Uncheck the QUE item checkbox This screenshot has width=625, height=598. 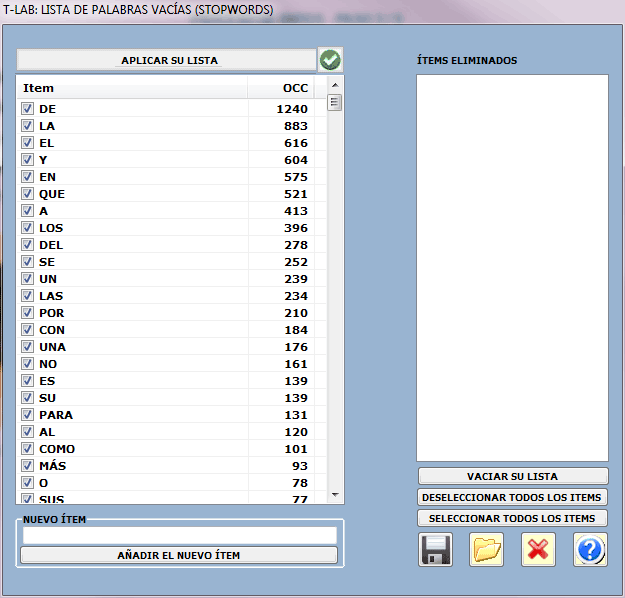(28, 194)
